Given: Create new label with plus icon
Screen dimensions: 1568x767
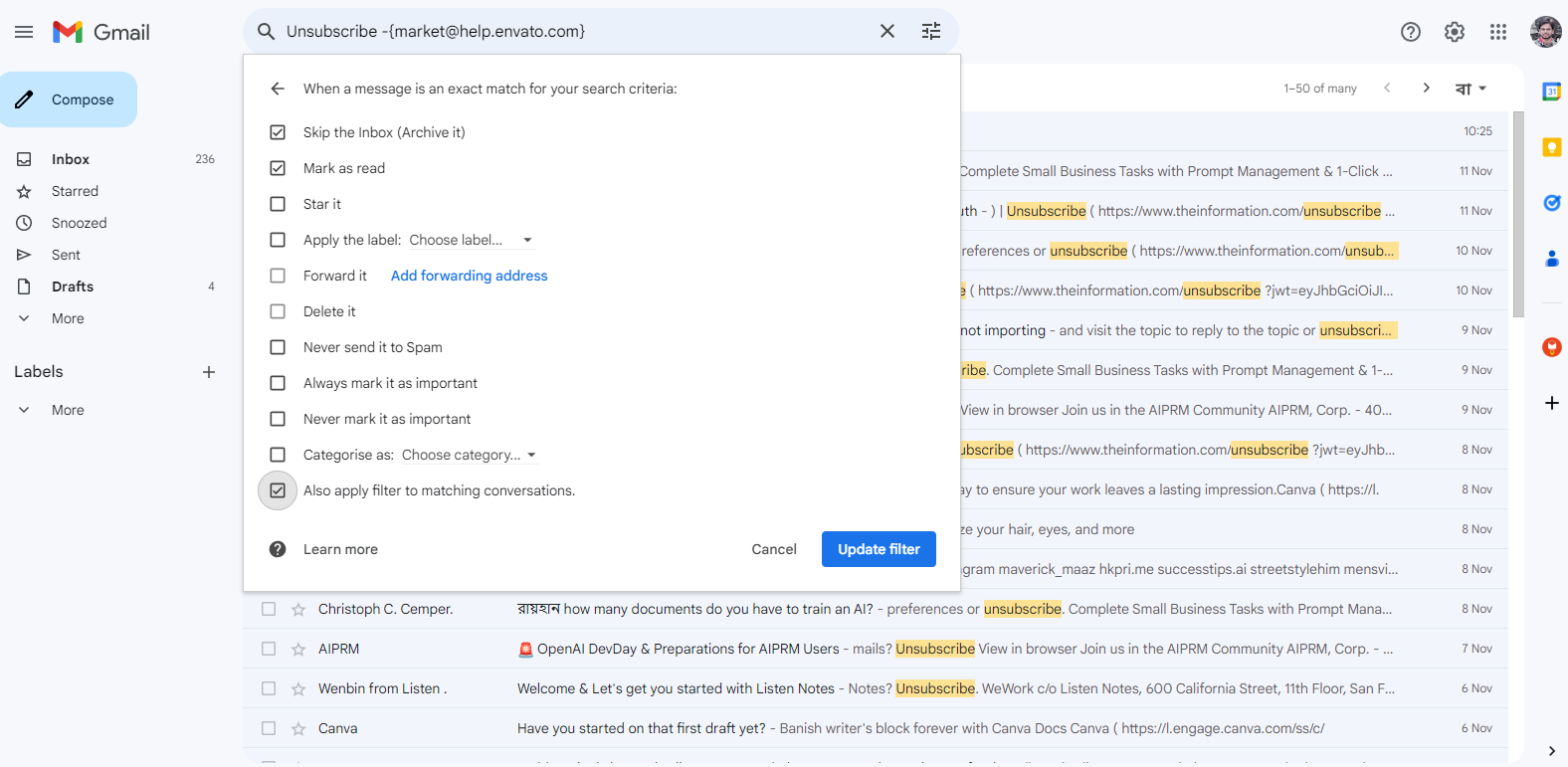Looking at the screenshot, I should click(x=209, y=372).
